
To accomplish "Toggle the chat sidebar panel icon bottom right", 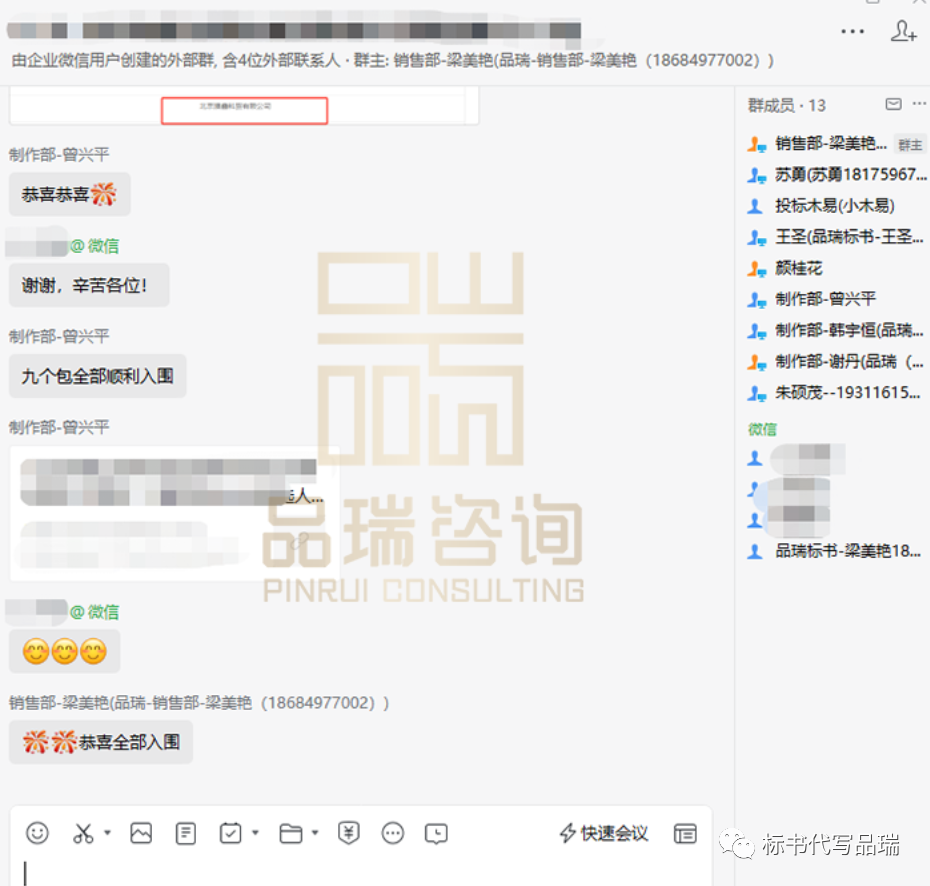I will (x=685, y=832).
